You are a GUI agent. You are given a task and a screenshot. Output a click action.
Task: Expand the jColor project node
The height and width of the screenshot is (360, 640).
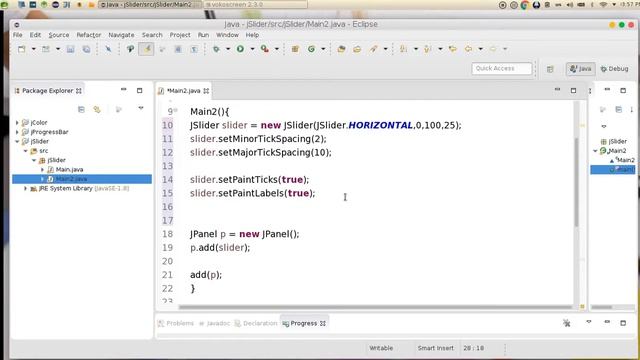click(x=17, y=122)
